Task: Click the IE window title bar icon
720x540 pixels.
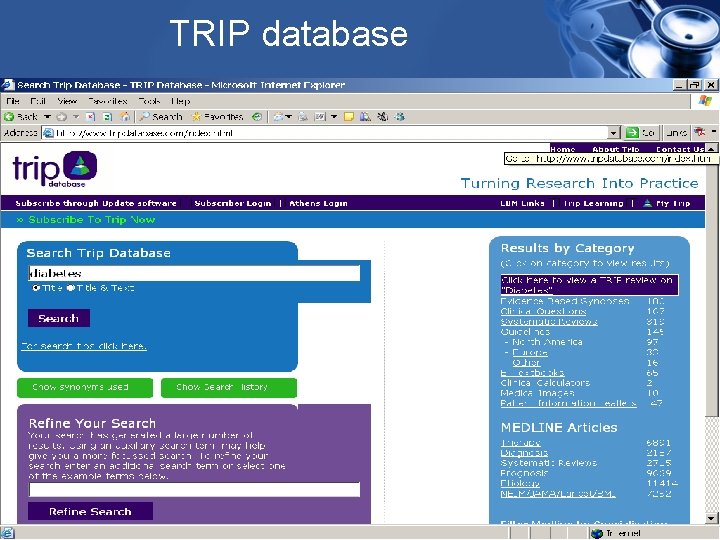Action: 8,84
